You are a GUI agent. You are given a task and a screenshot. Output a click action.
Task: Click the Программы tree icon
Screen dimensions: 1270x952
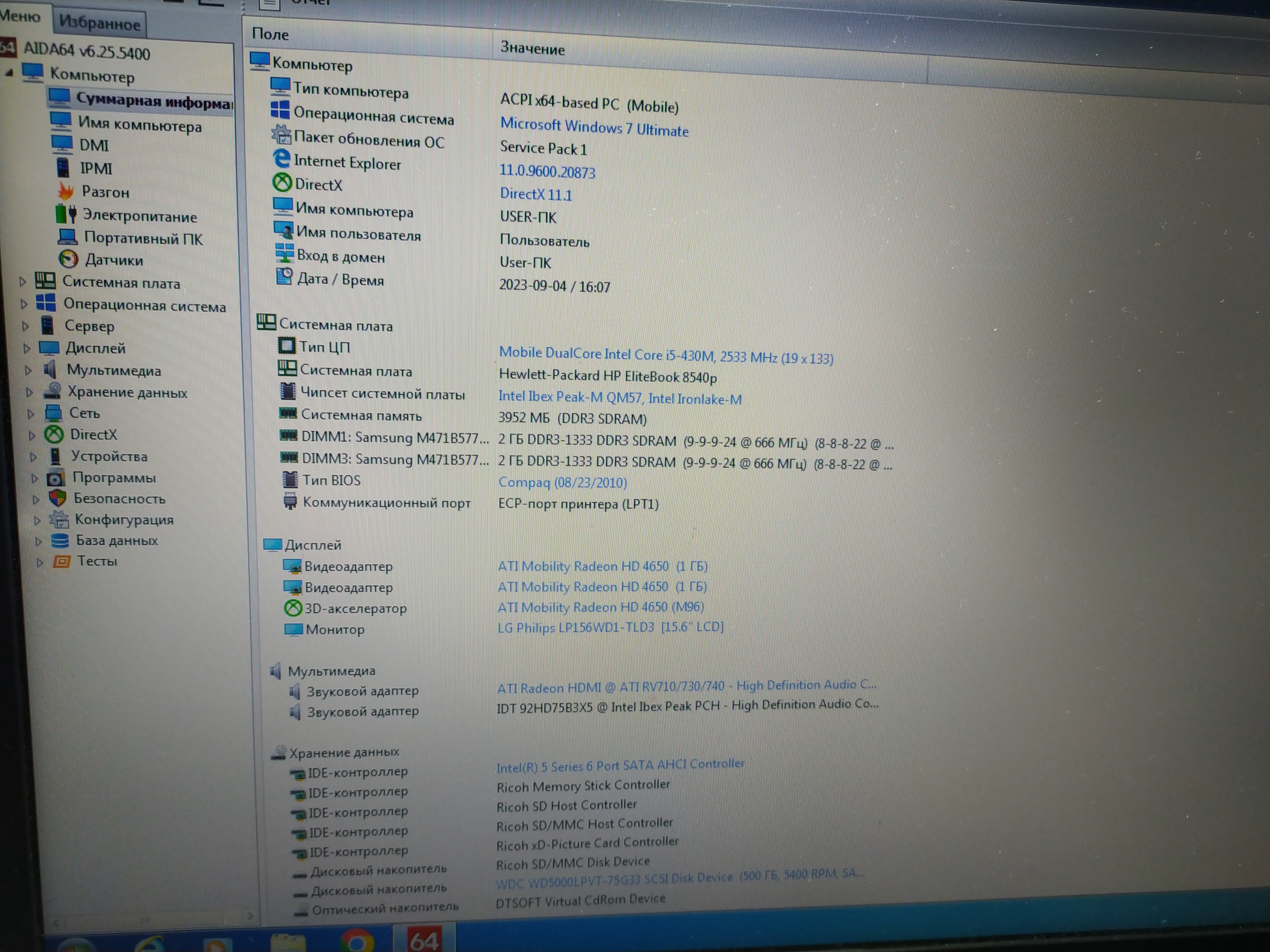tap(55, 477)
